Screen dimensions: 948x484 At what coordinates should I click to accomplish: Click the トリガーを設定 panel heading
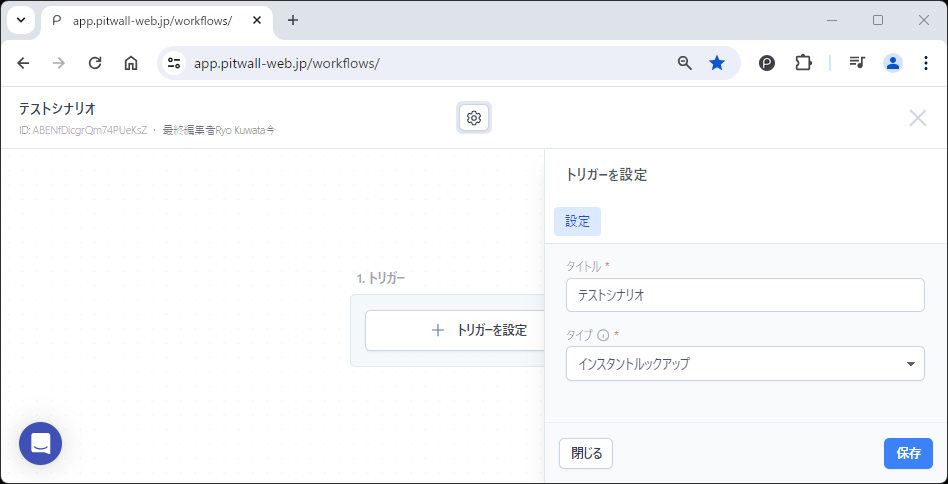pos(606,176)
